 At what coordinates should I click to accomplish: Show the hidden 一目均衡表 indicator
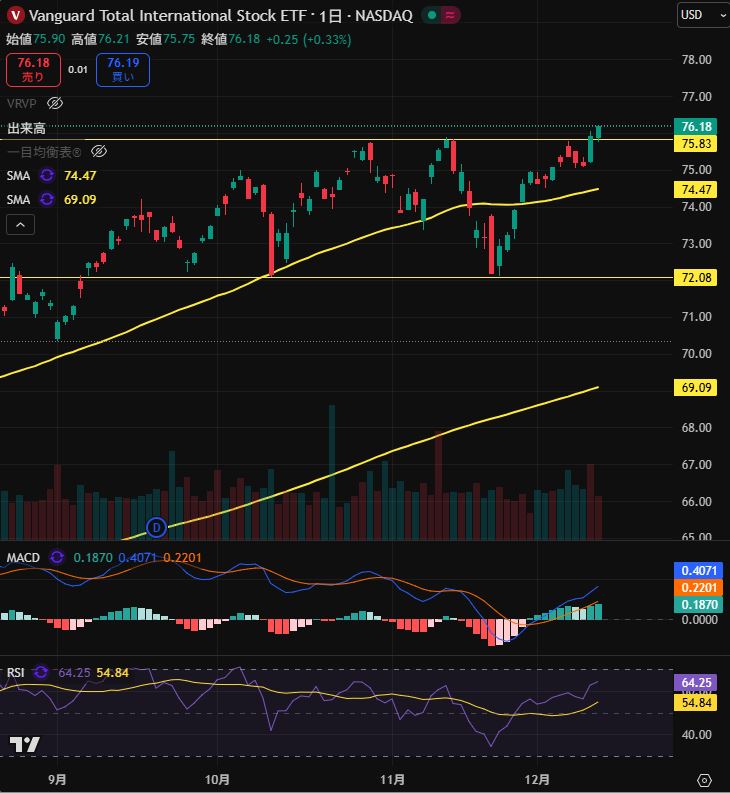tap(98, 151)
